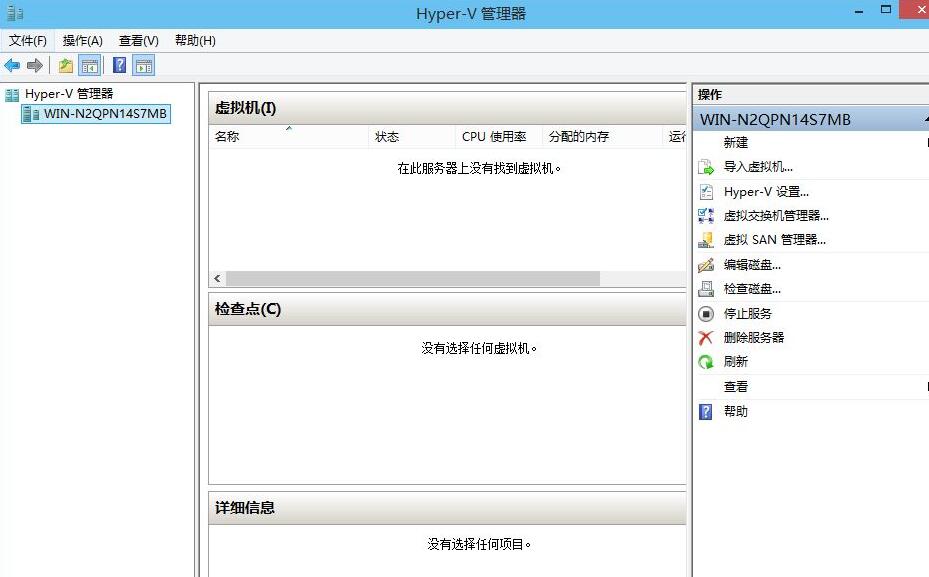This screenshot has width=929, height=577.
Task: Open Hyper-V 设置... action
Action: (766, 192)
